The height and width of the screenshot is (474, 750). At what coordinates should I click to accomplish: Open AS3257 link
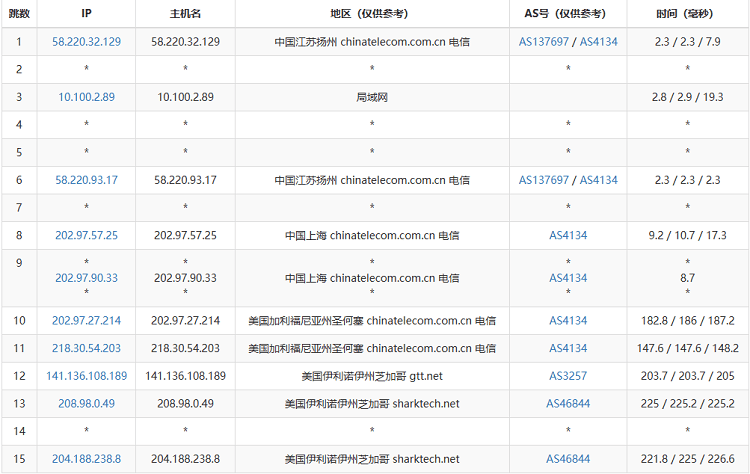coord(568,376)
